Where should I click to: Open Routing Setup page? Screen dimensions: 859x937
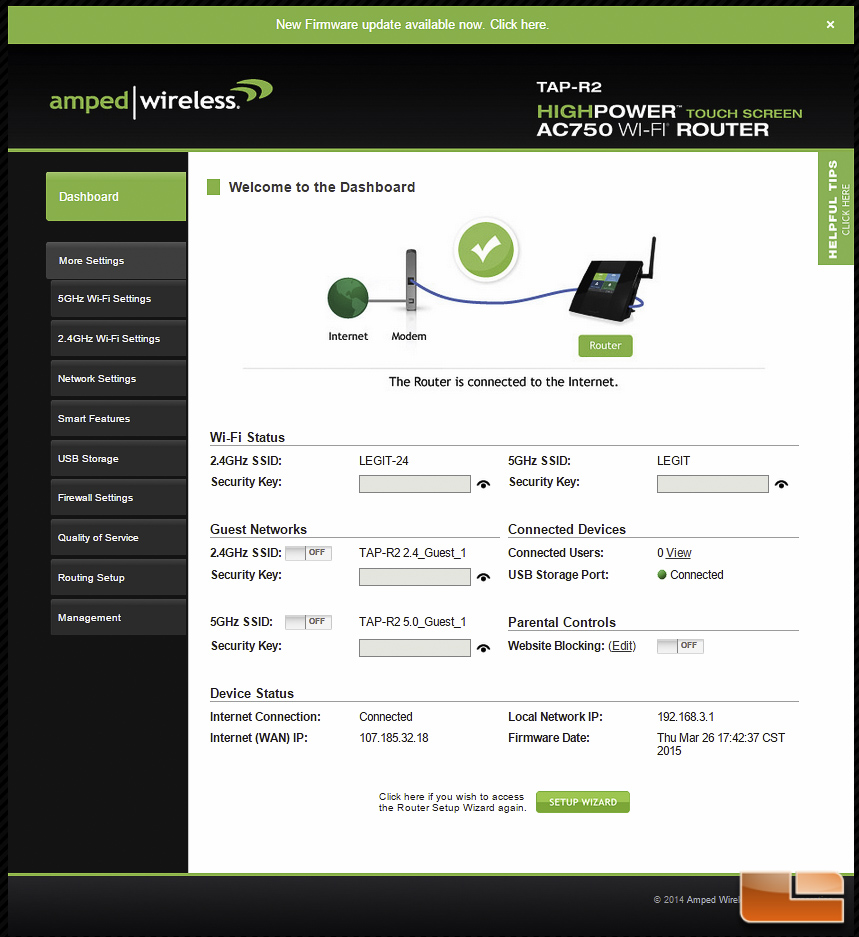point(118,578)
